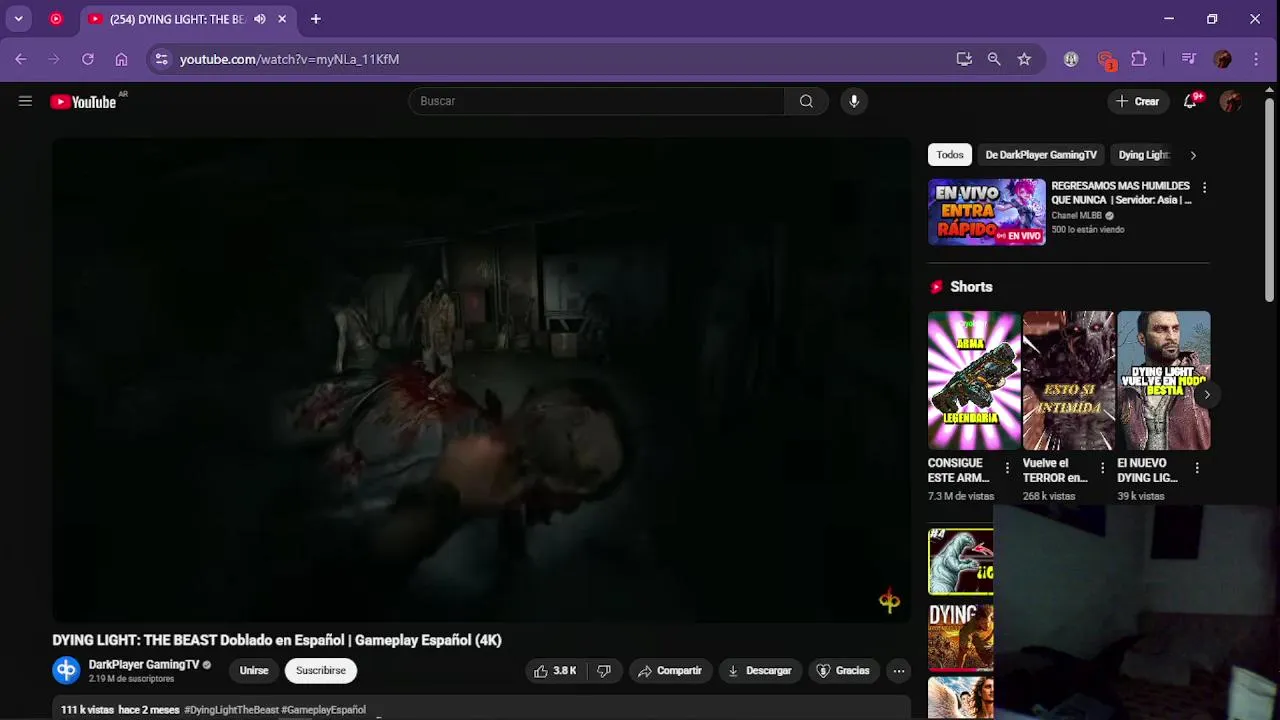
Task: Open the browser profile avatar
Action: (1222, 59)
